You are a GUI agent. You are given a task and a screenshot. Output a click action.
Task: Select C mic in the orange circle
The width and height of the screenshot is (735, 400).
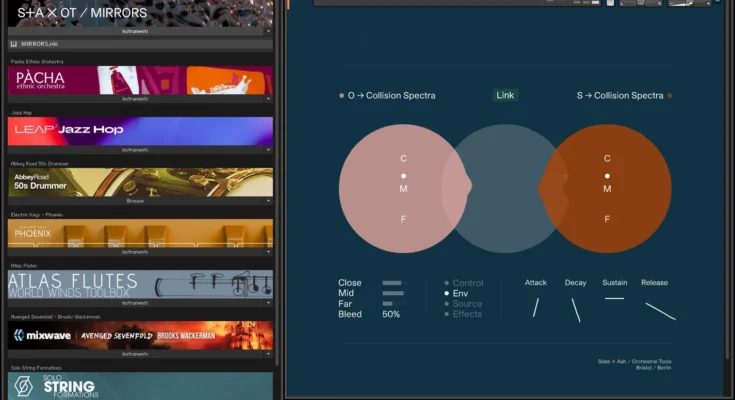coord(607,158)
